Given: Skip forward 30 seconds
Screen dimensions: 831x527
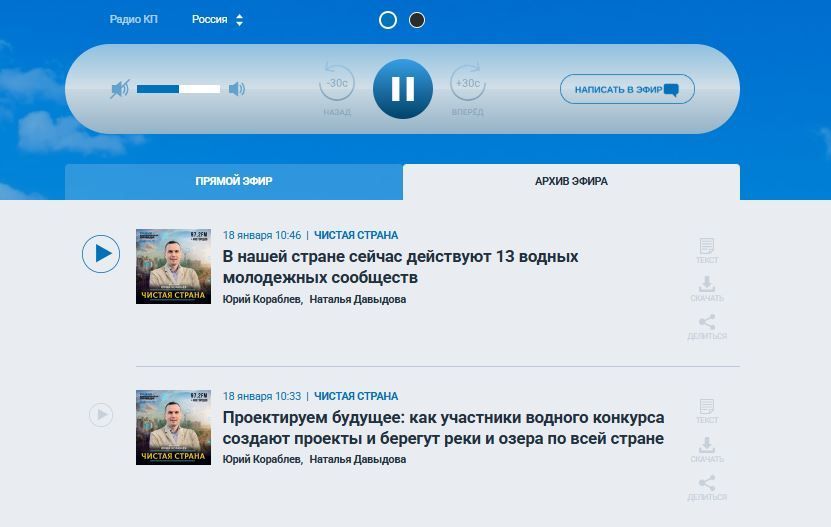Looking at the screenshot, I should [x=467, y=84].
